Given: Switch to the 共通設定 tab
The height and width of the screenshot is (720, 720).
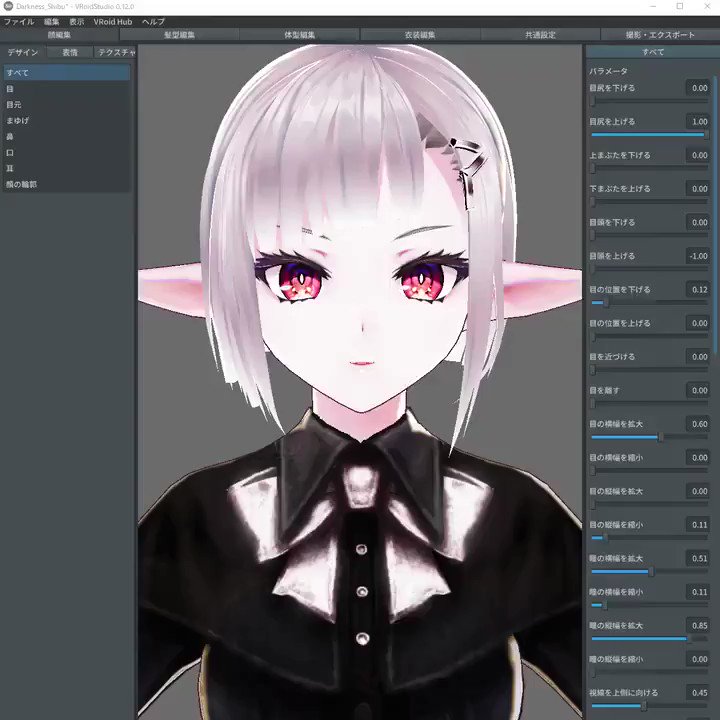Looking at the screenshot, I should pos(540,35).
